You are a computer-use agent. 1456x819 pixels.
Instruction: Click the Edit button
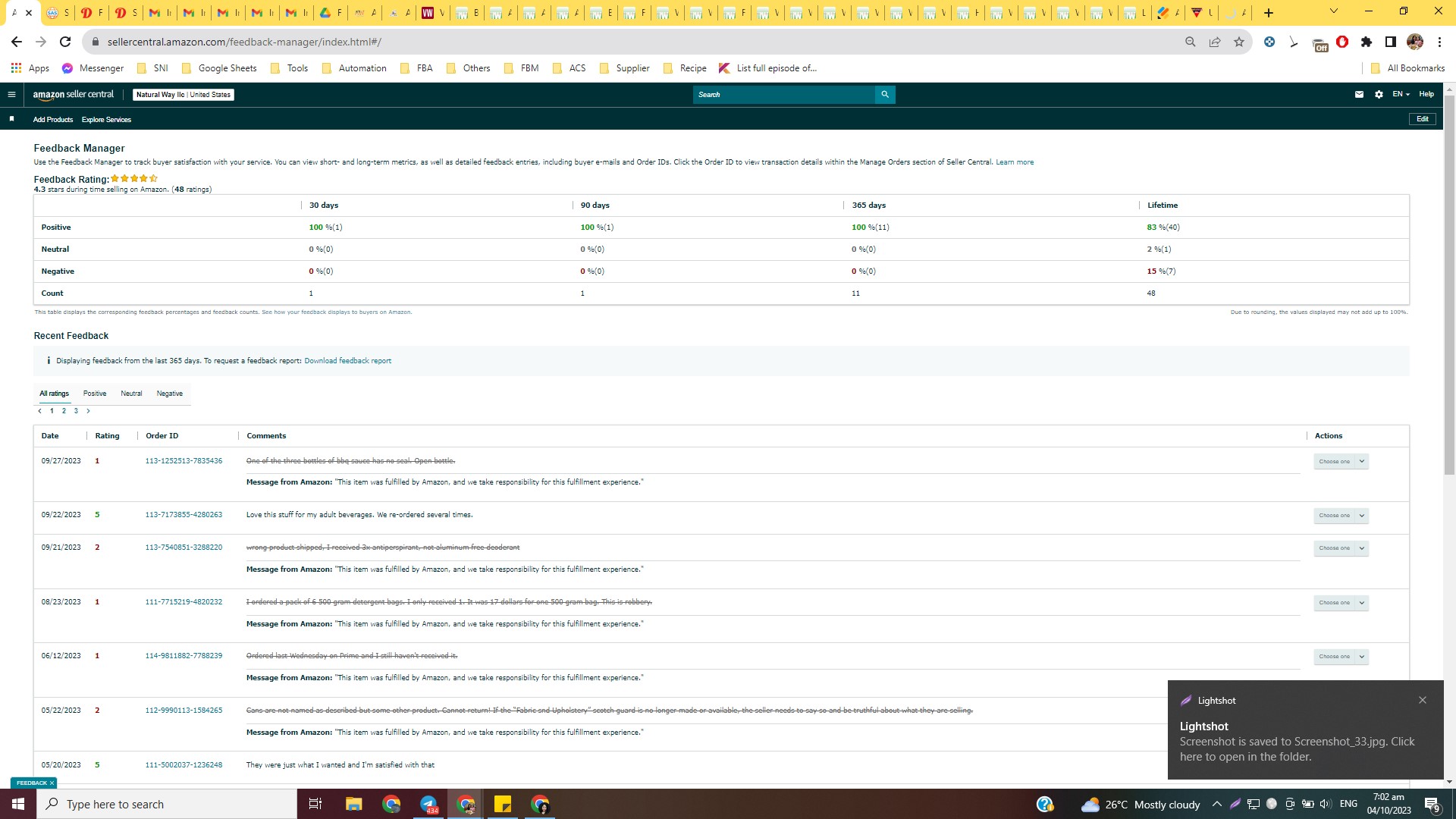(1423, 119)
